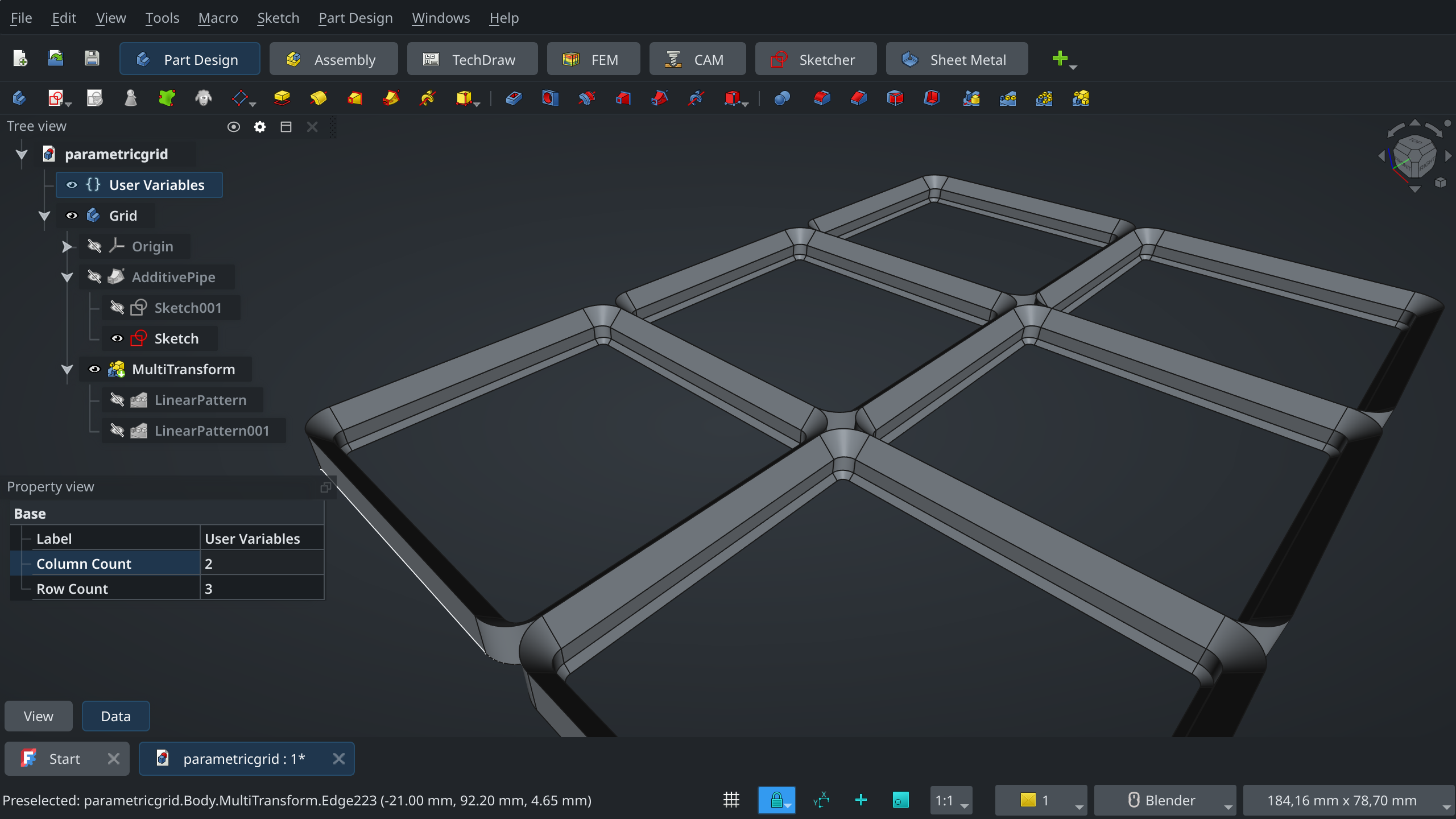
Task: Click the save document icon
Action: [x=92, y=58]
